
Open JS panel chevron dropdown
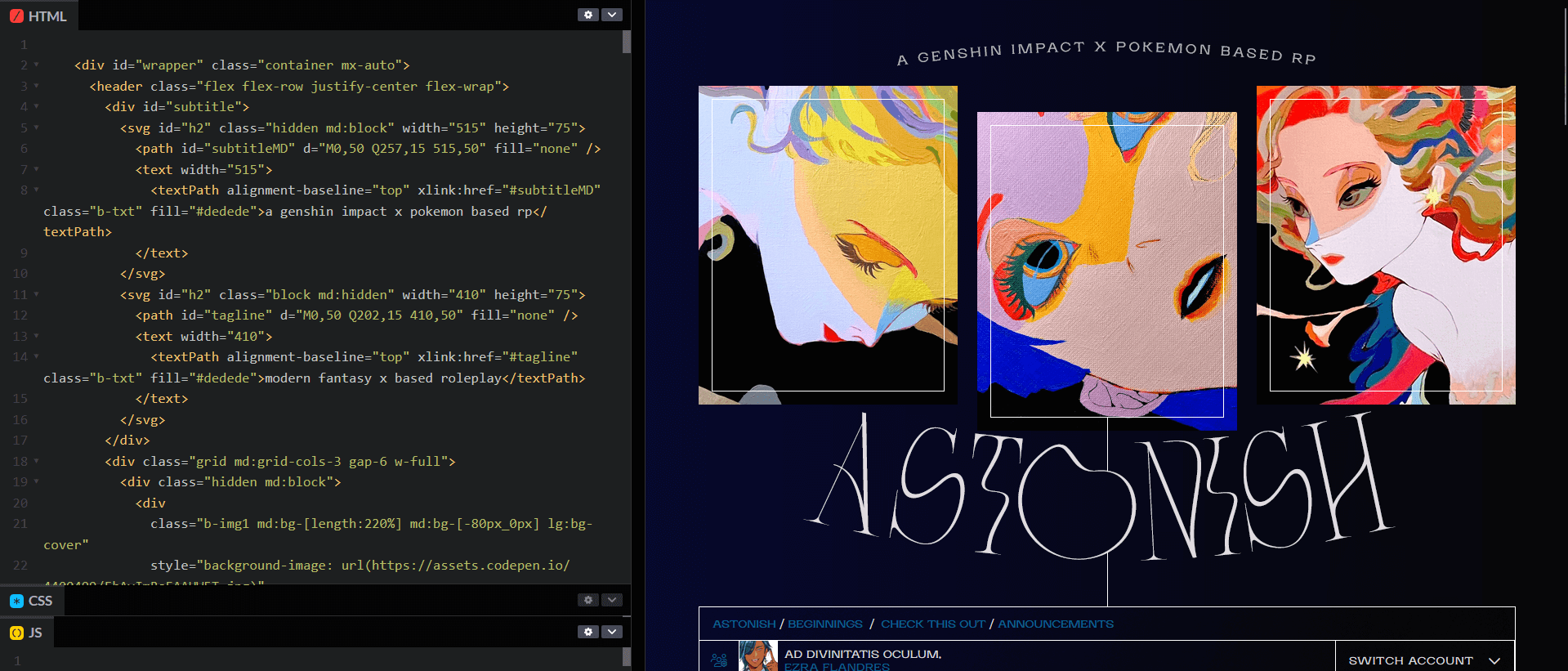tap(612, 632)
